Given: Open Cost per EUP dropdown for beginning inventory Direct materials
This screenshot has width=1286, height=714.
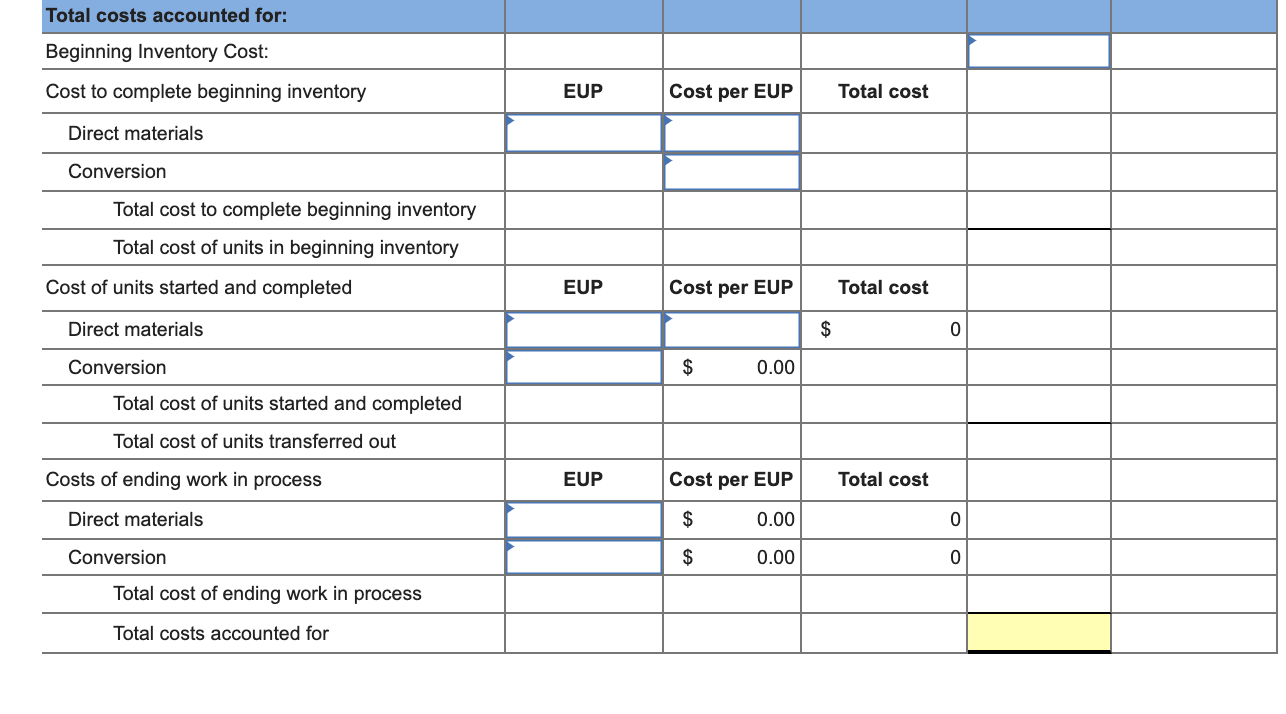Looking at the screenshot, I should (732, 133).
